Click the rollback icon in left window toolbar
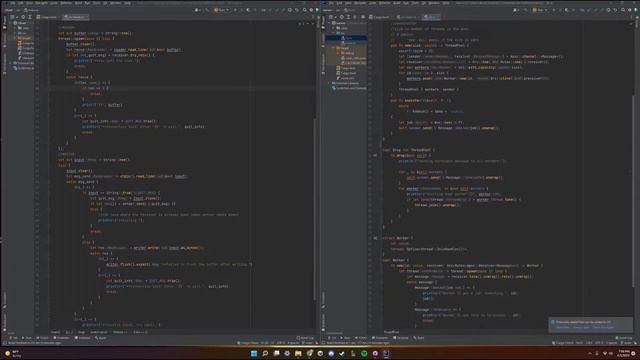 (297, 10)
